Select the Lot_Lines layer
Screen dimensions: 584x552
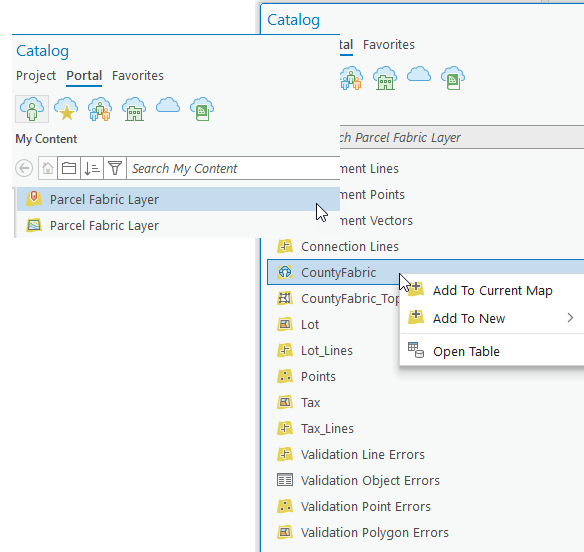[326, 350]
